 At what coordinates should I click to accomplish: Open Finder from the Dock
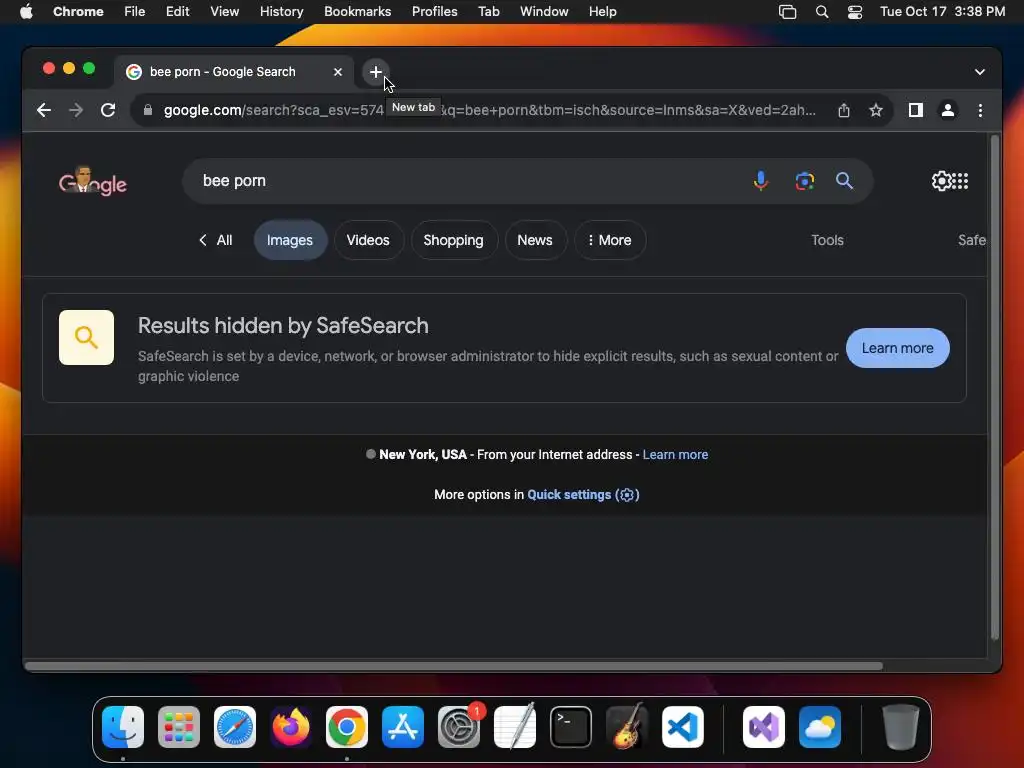(123, 727)
